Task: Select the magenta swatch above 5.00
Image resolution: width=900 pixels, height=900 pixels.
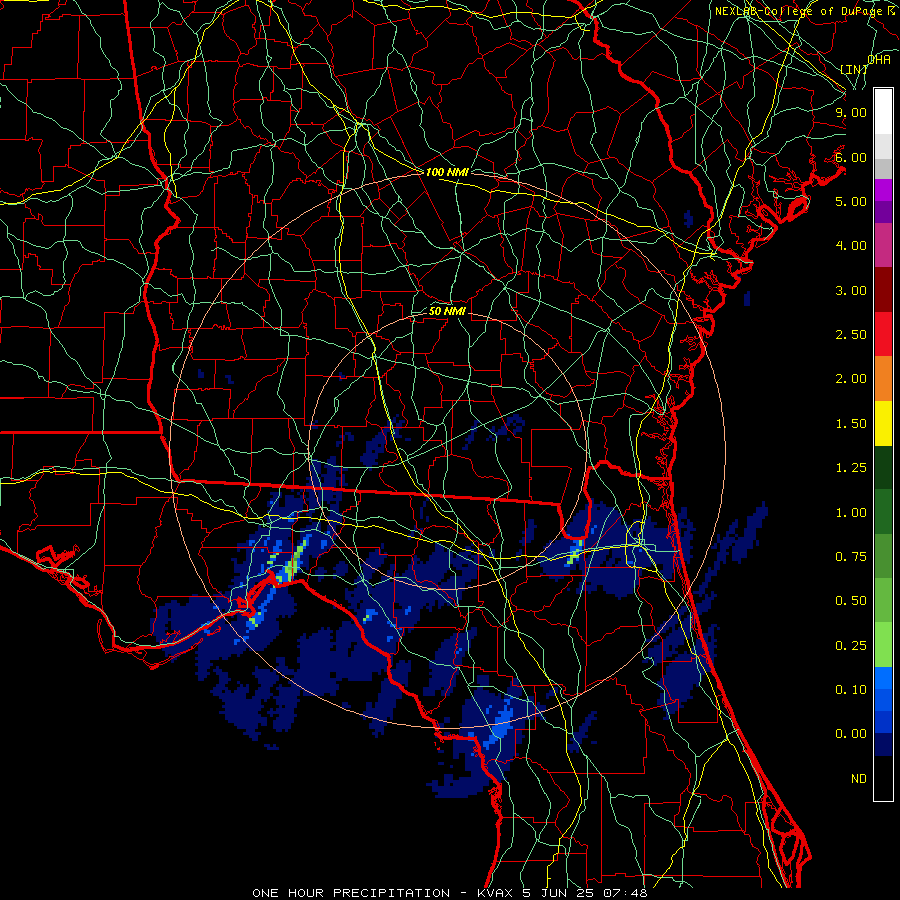Action: point(883,190)
